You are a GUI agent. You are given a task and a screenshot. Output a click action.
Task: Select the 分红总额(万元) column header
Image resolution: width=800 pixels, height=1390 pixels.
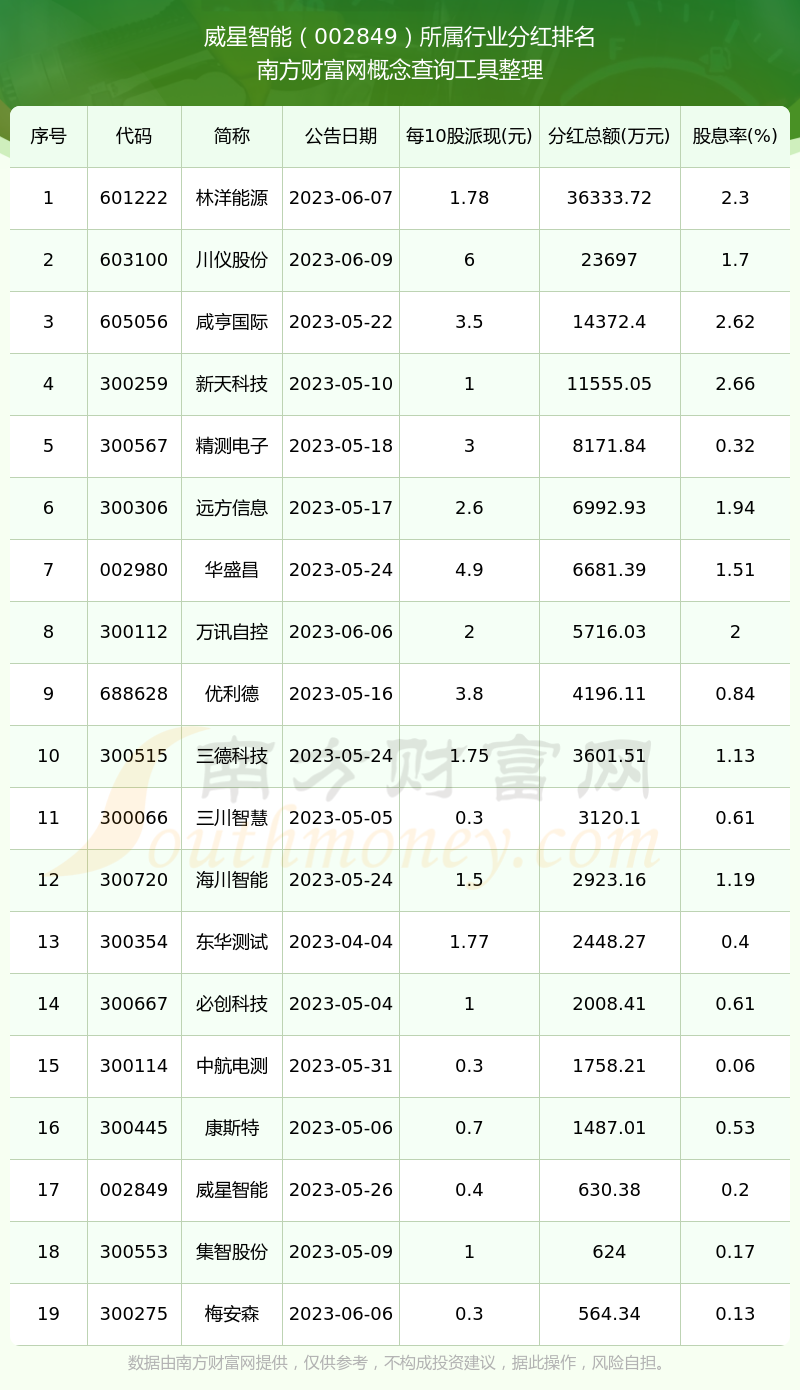click(x=609, y=136)
